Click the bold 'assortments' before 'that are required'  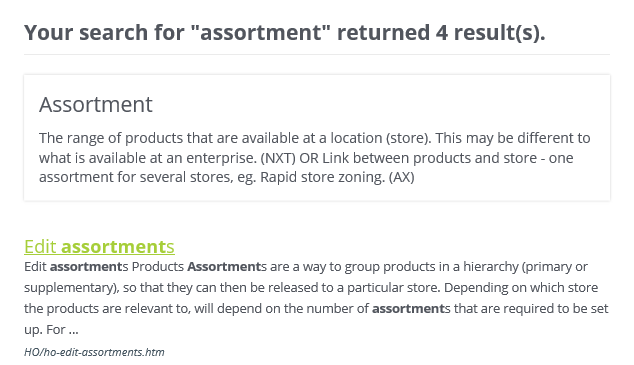point(411,309)
